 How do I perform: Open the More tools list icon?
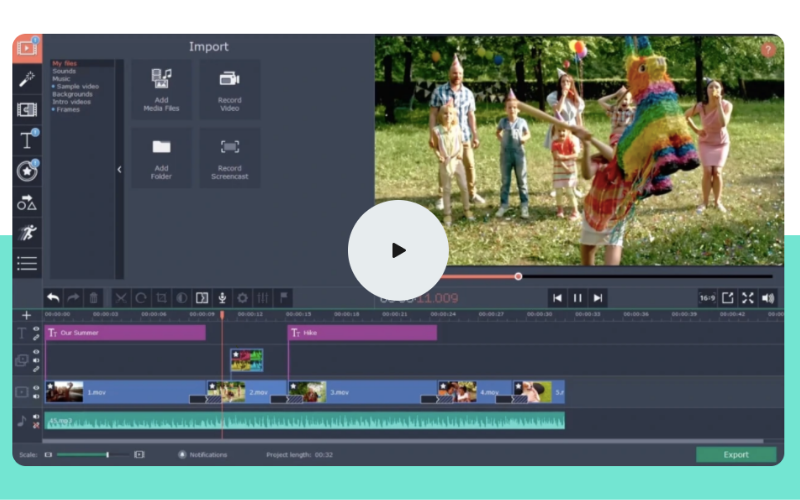(x=27, y=263)
